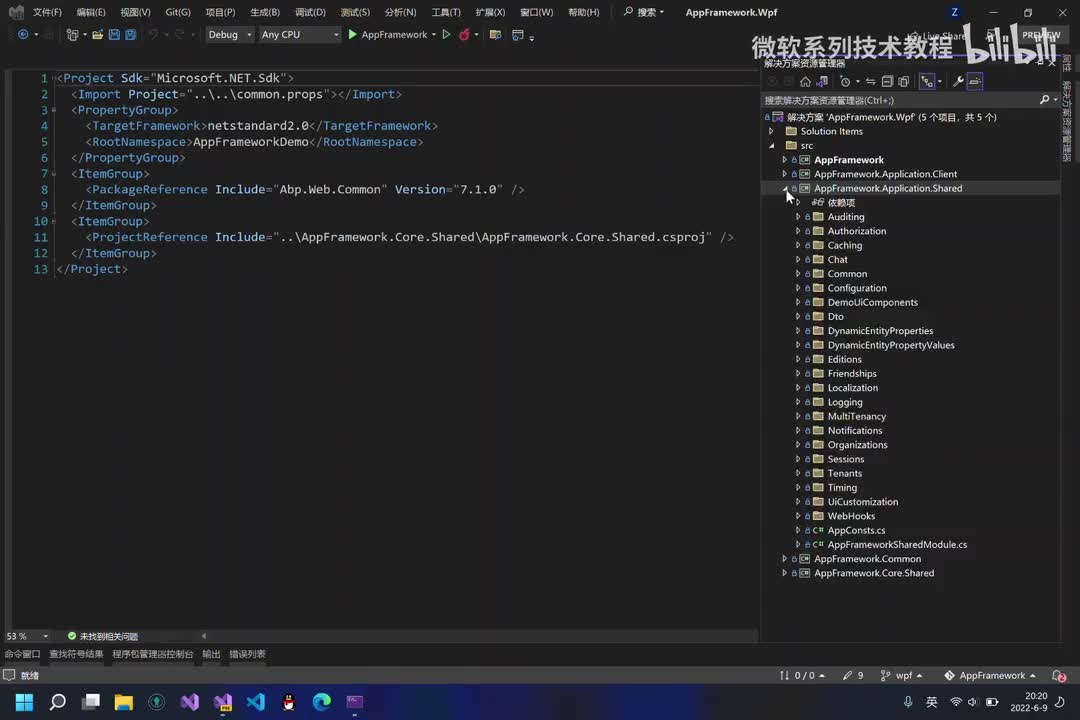1080x720 pixels.
Task: Collapse PropertyGroup at line 3 in editor
Action: coord(54,110)
